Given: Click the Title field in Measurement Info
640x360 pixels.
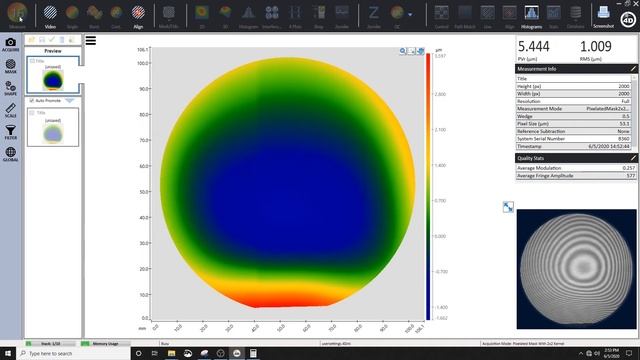Looking at the screenshot, I should (x=573, y=78).
